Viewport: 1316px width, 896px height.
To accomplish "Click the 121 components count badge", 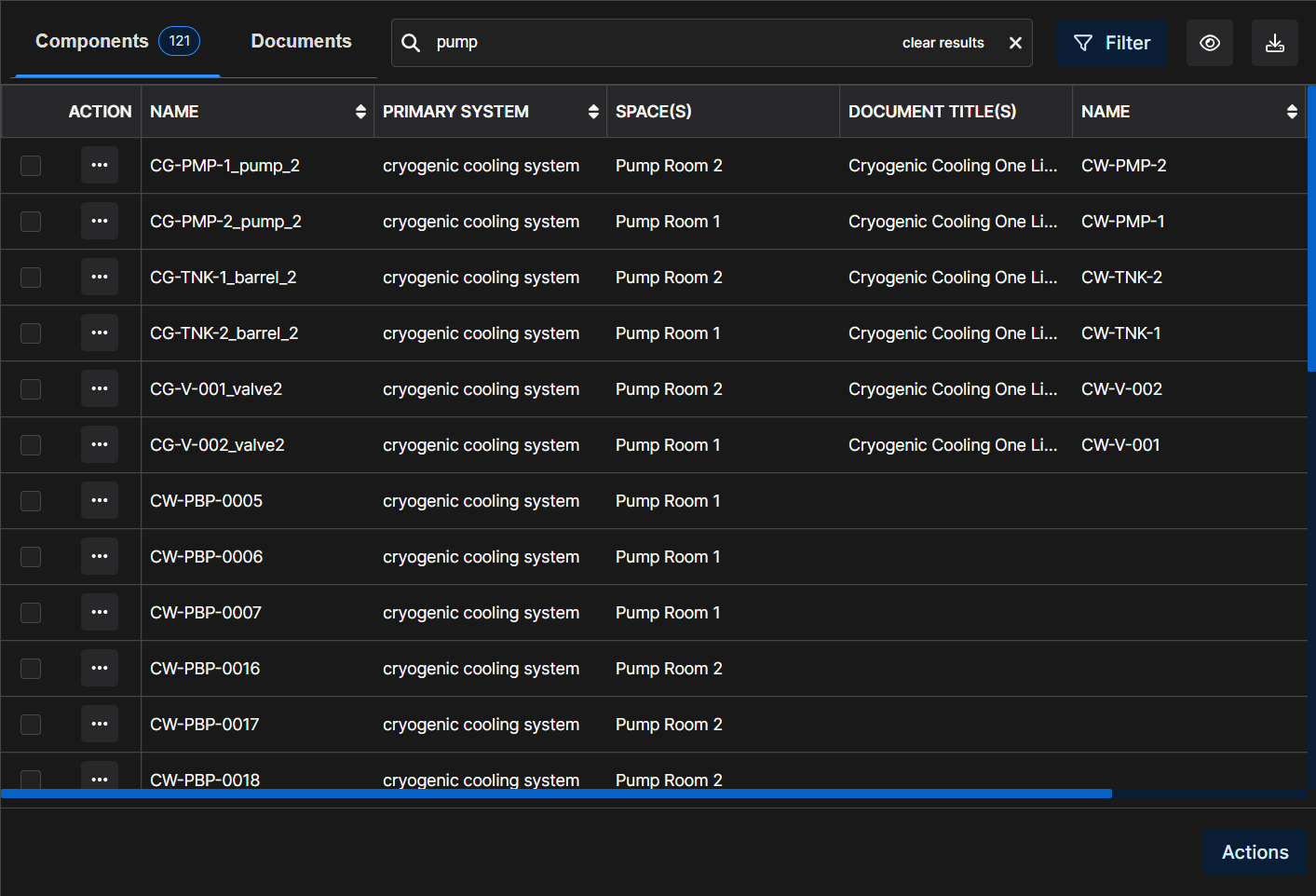I will [x=179, y=41].
